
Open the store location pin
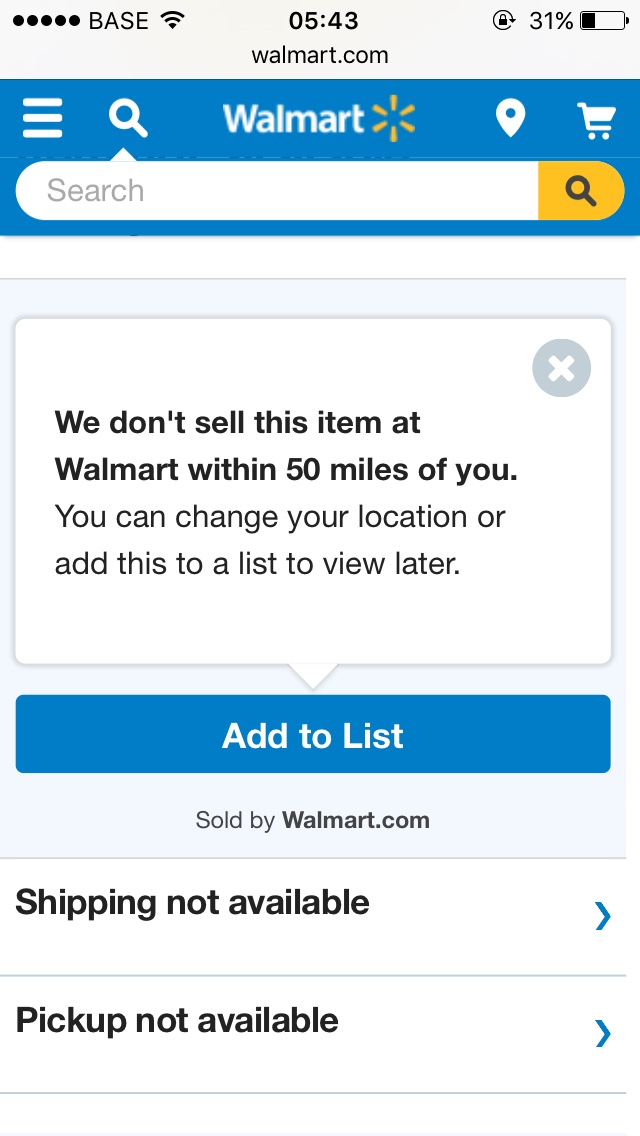510,119
